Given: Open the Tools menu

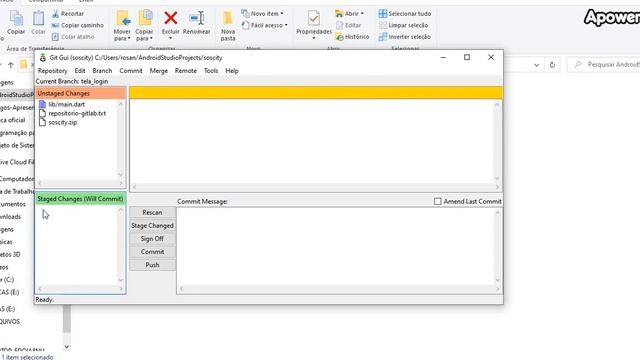Looking at the screenshot, I should point(211,71).
